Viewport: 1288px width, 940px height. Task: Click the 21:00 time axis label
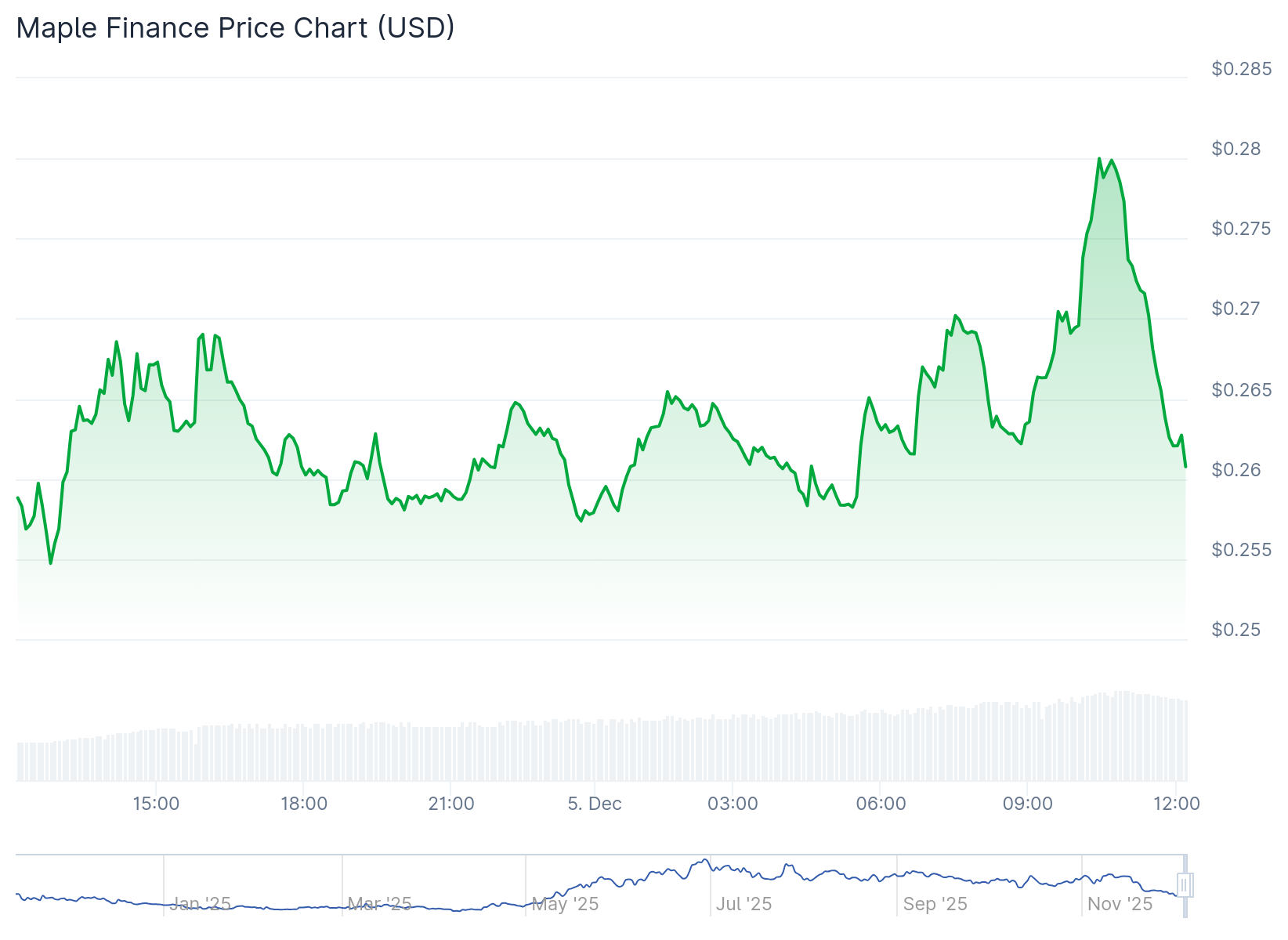tap(451, 804)
